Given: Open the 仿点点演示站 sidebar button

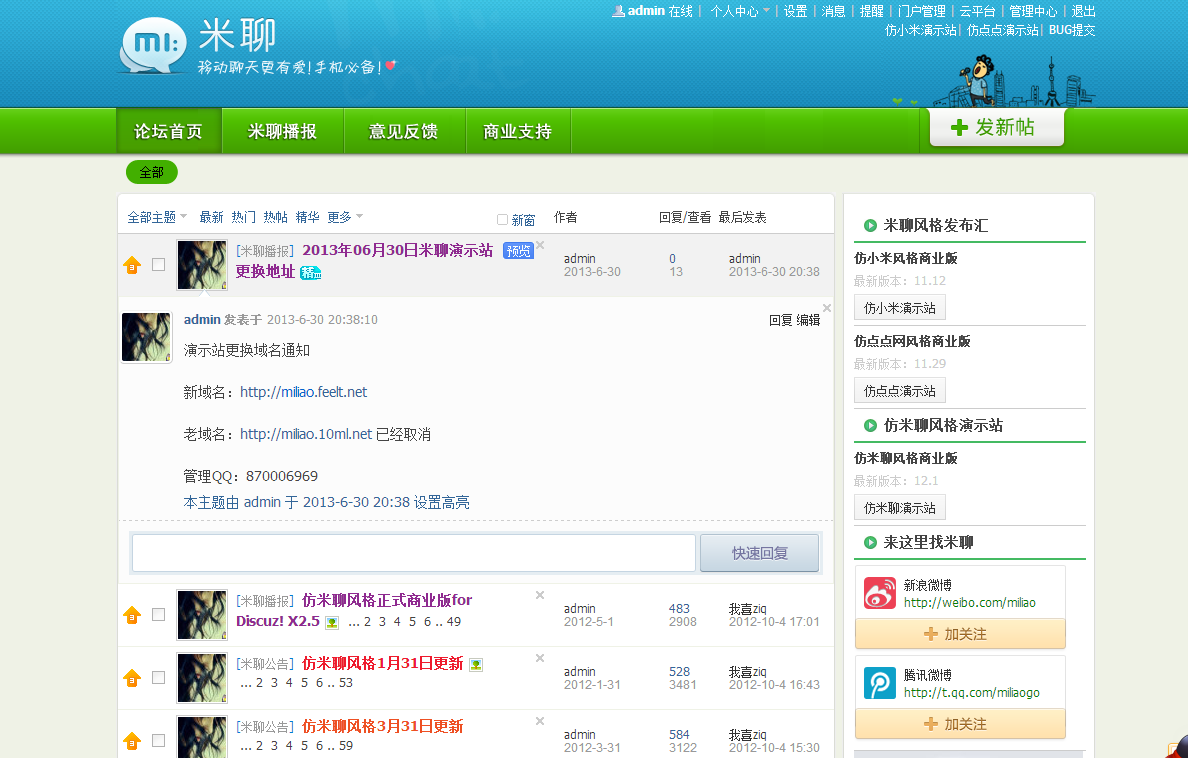Looking at the screenshot, I should point(899,391).
